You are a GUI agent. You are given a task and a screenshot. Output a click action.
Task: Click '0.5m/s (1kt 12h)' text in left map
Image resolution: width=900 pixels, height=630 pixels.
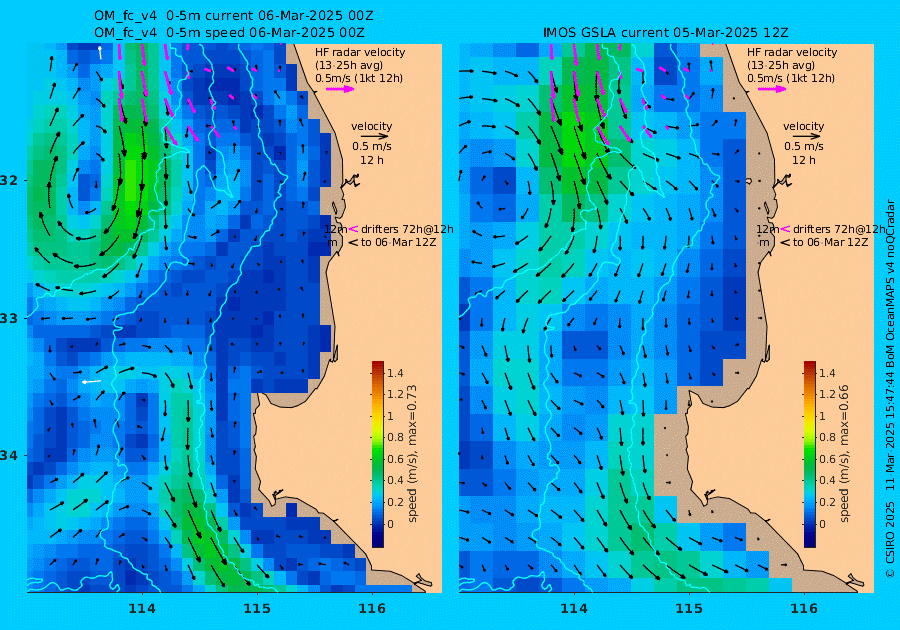(359, 79)
